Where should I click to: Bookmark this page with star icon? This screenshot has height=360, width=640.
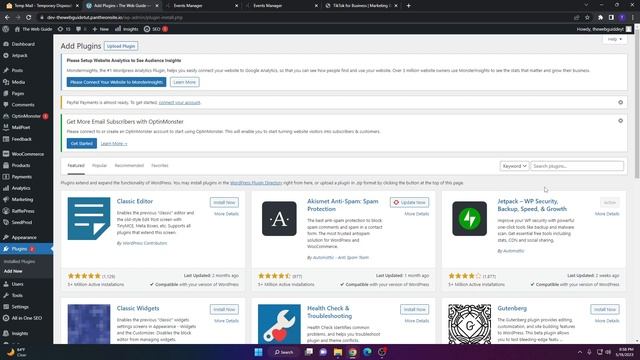coord(587,18)
